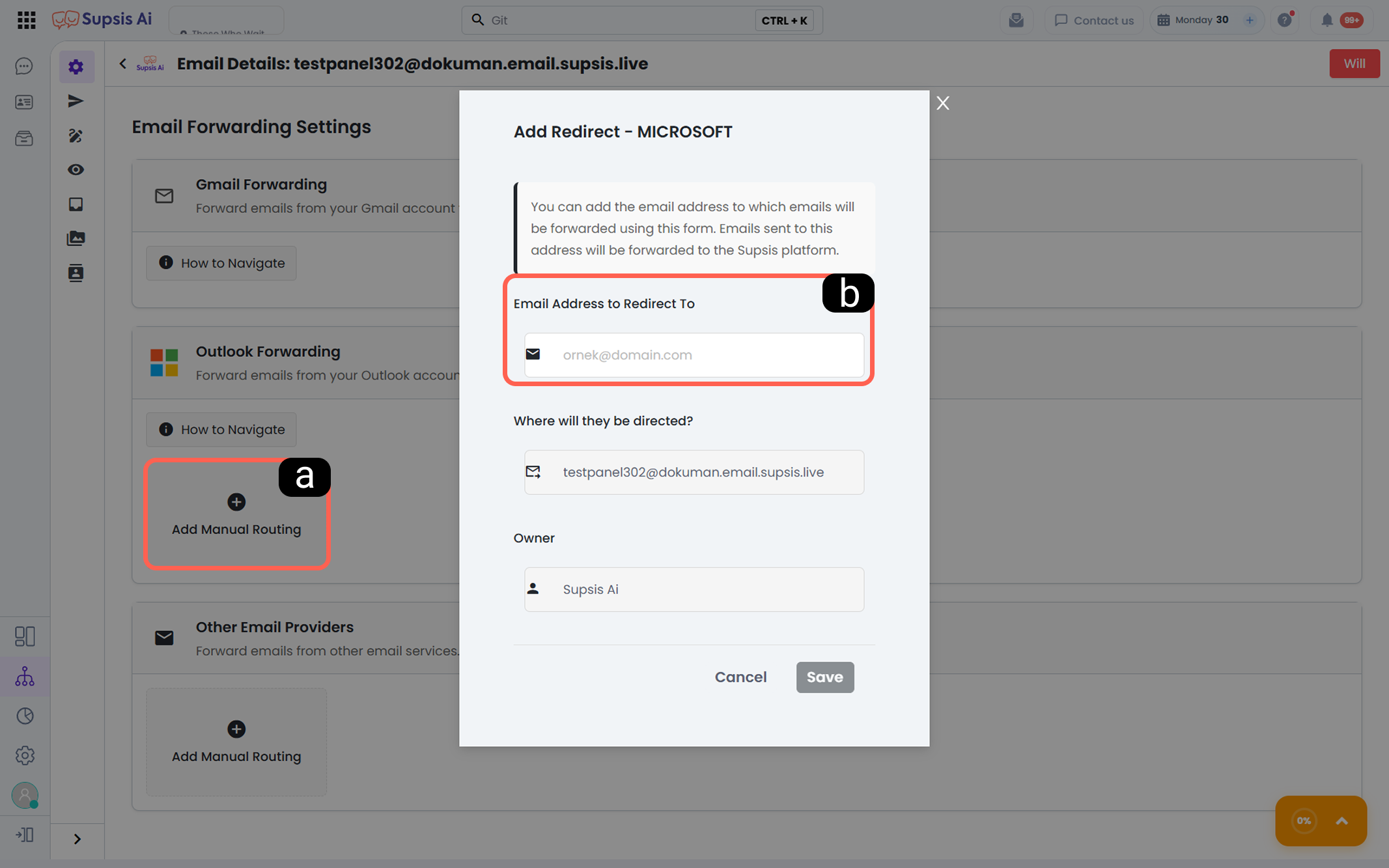Open the eye visibility icon in secondary sidebar
This screenshot has height=868, width=1389.
coord(76,170)
